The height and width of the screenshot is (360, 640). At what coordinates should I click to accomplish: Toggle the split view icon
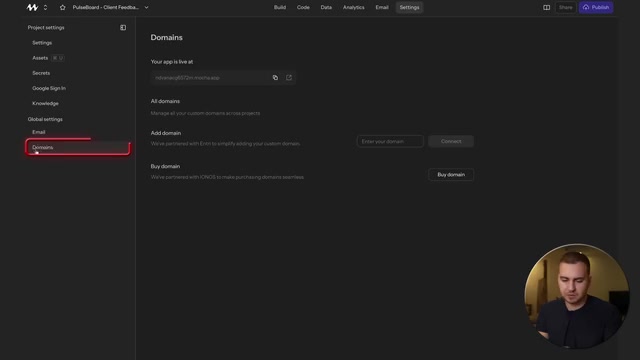pyautogui.click(x=547, y=7)
